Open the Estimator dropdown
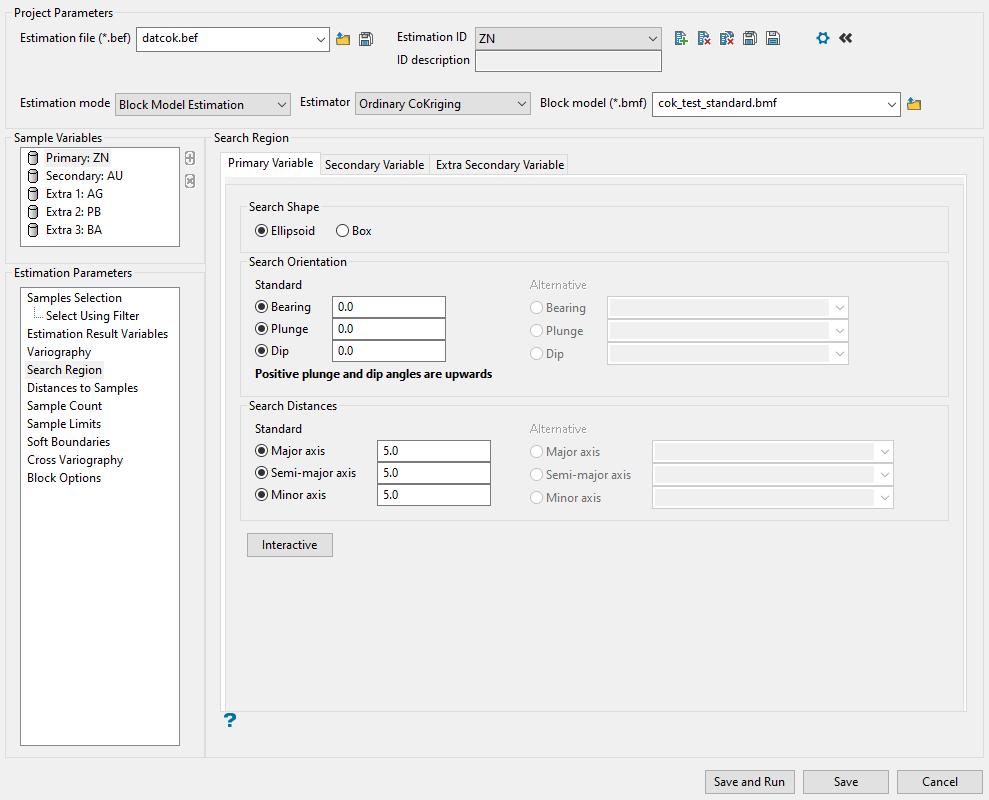 click(x=443, y=104)
